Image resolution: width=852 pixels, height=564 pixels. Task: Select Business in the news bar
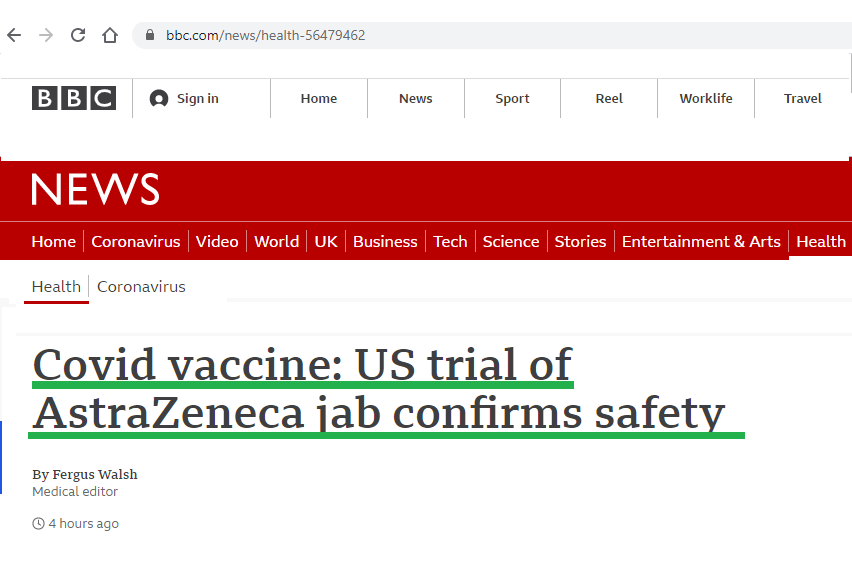(x=385, y=241)
